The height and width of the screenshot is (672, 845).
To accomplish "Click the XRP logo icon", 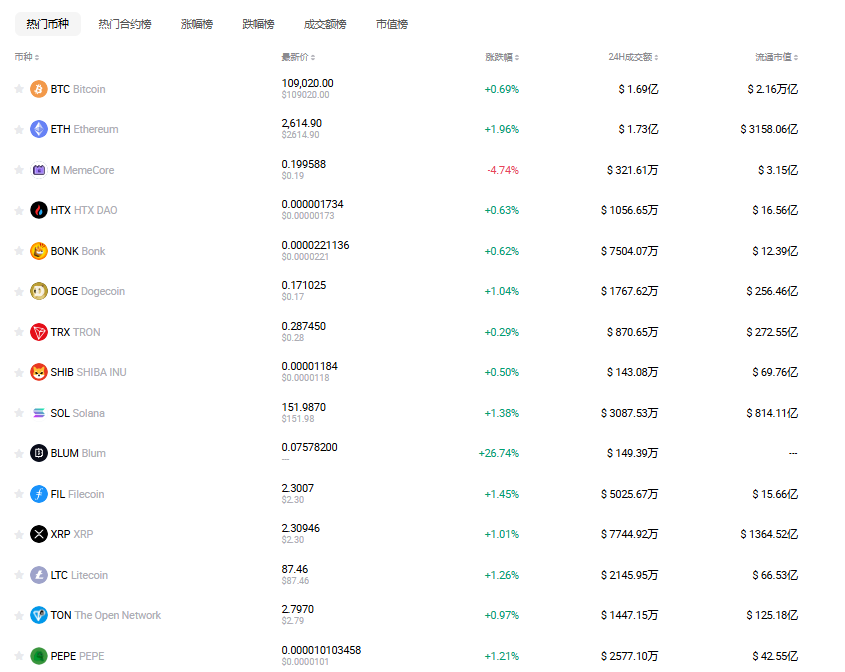I will point(39,534).
